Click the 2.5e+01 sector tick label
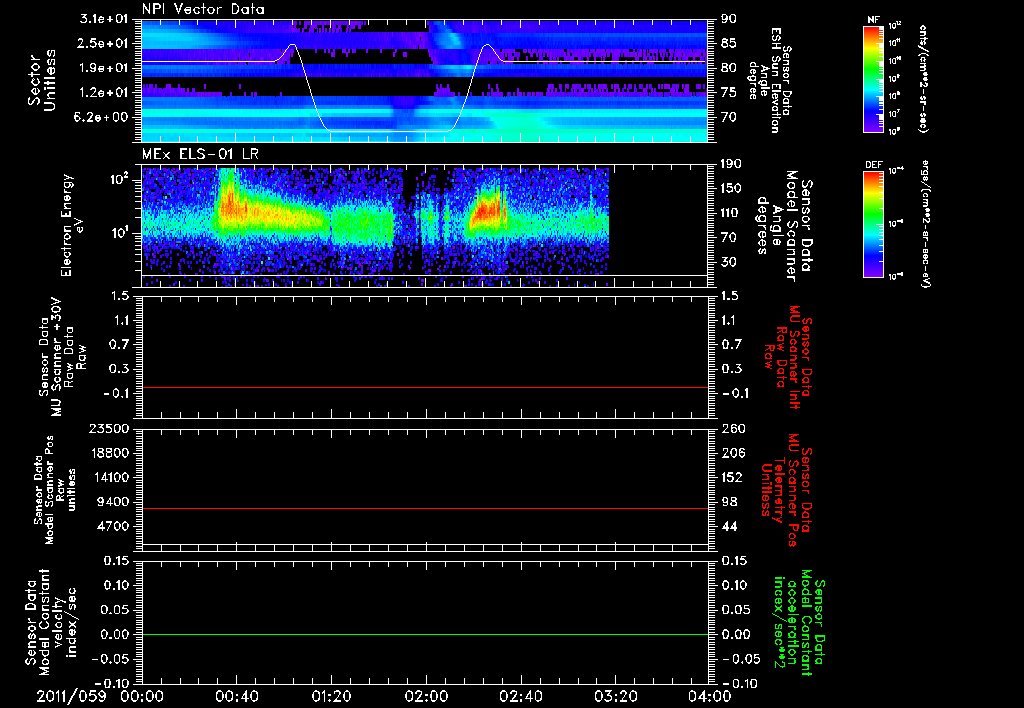Image resolution: width=1024 pixels, height=708 pixels. (105, 43)
